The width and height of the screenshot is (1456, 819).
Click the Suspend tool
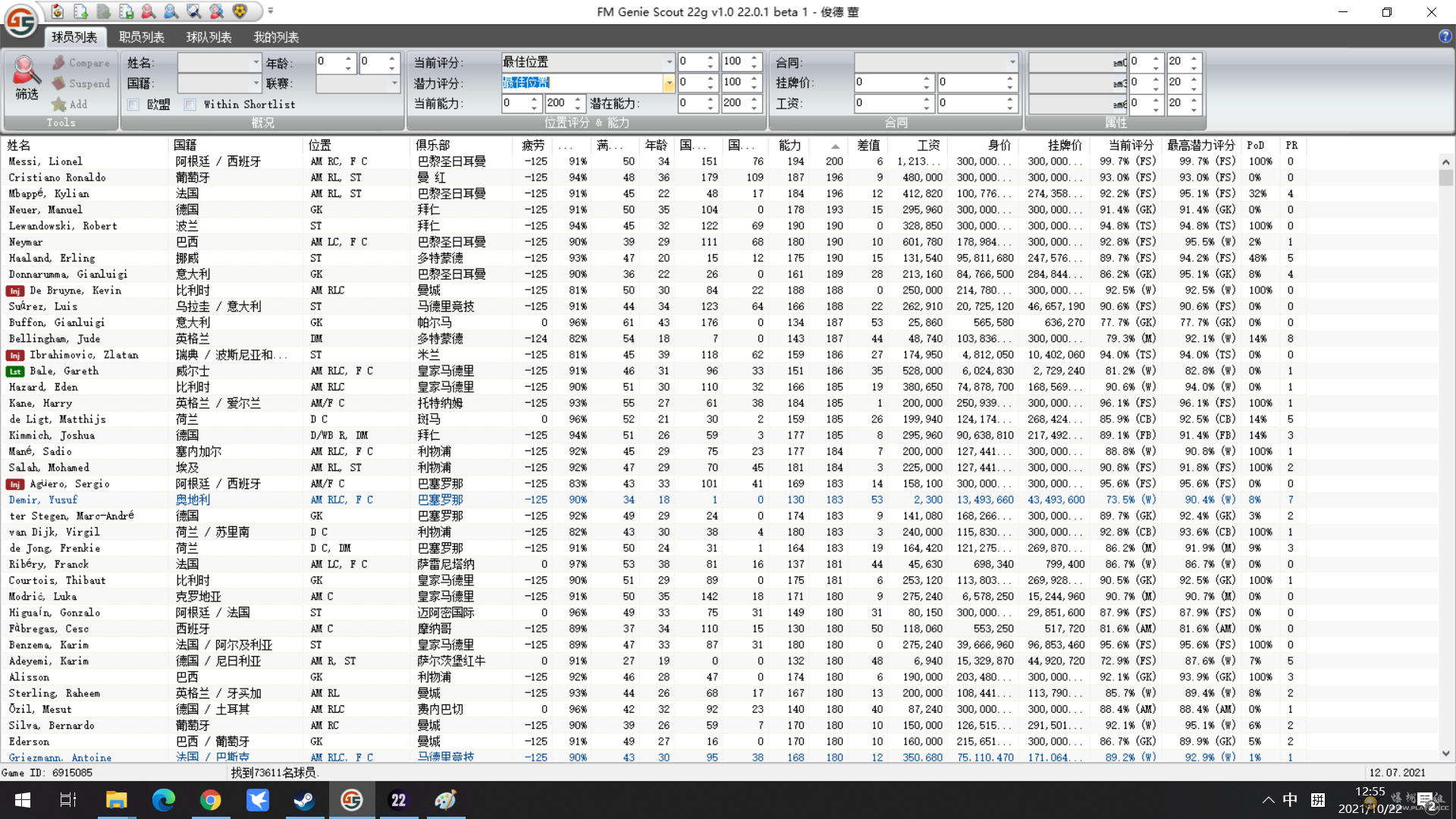(x=81, y=83)
